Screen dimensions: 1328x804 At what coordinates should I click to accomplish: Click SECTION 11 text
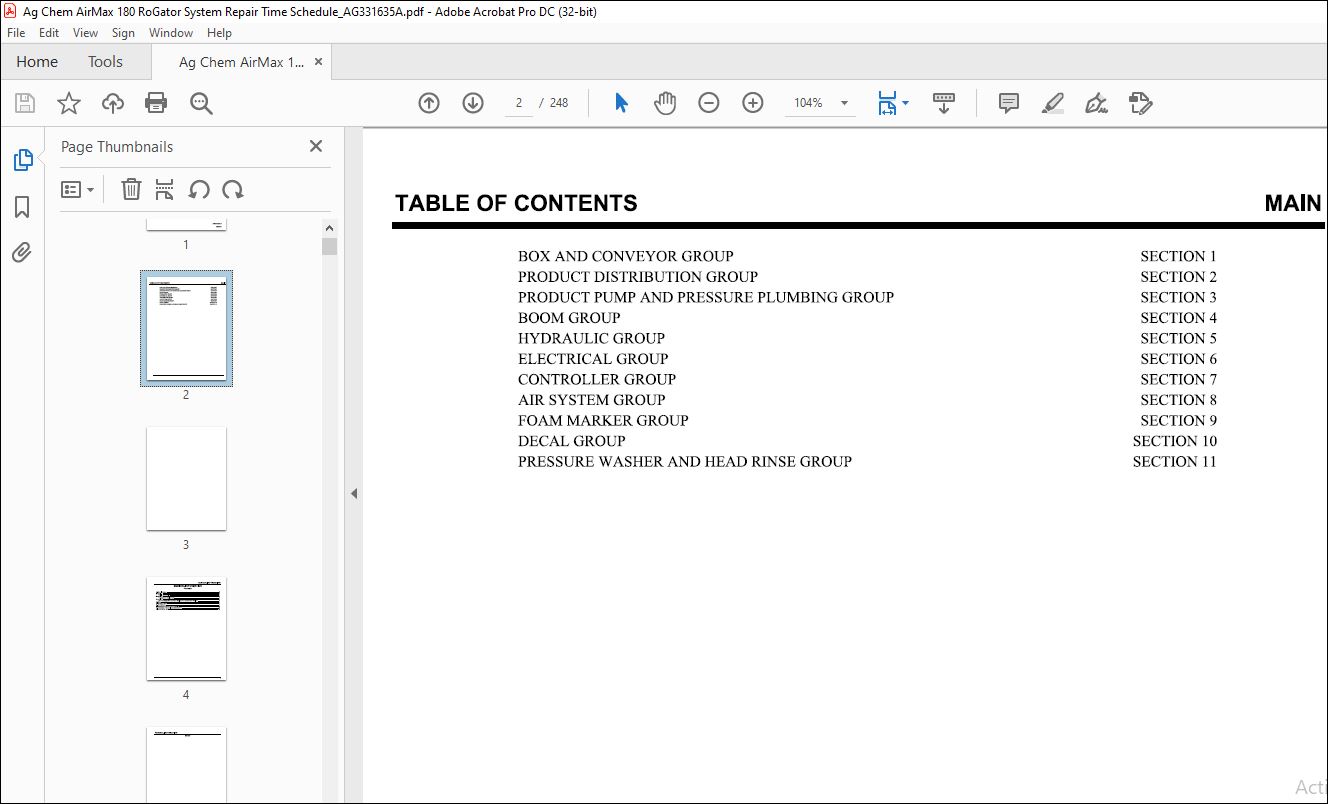tap(1175, 461)
